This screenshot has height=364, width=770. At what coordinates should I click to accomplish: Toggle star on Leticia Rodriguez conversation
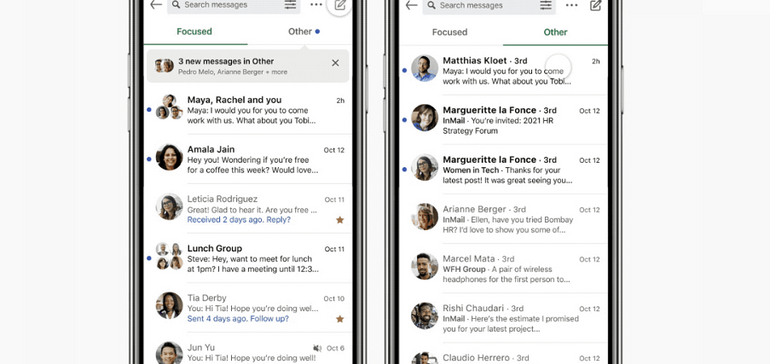pyautogui.click(x=340, y=220)
